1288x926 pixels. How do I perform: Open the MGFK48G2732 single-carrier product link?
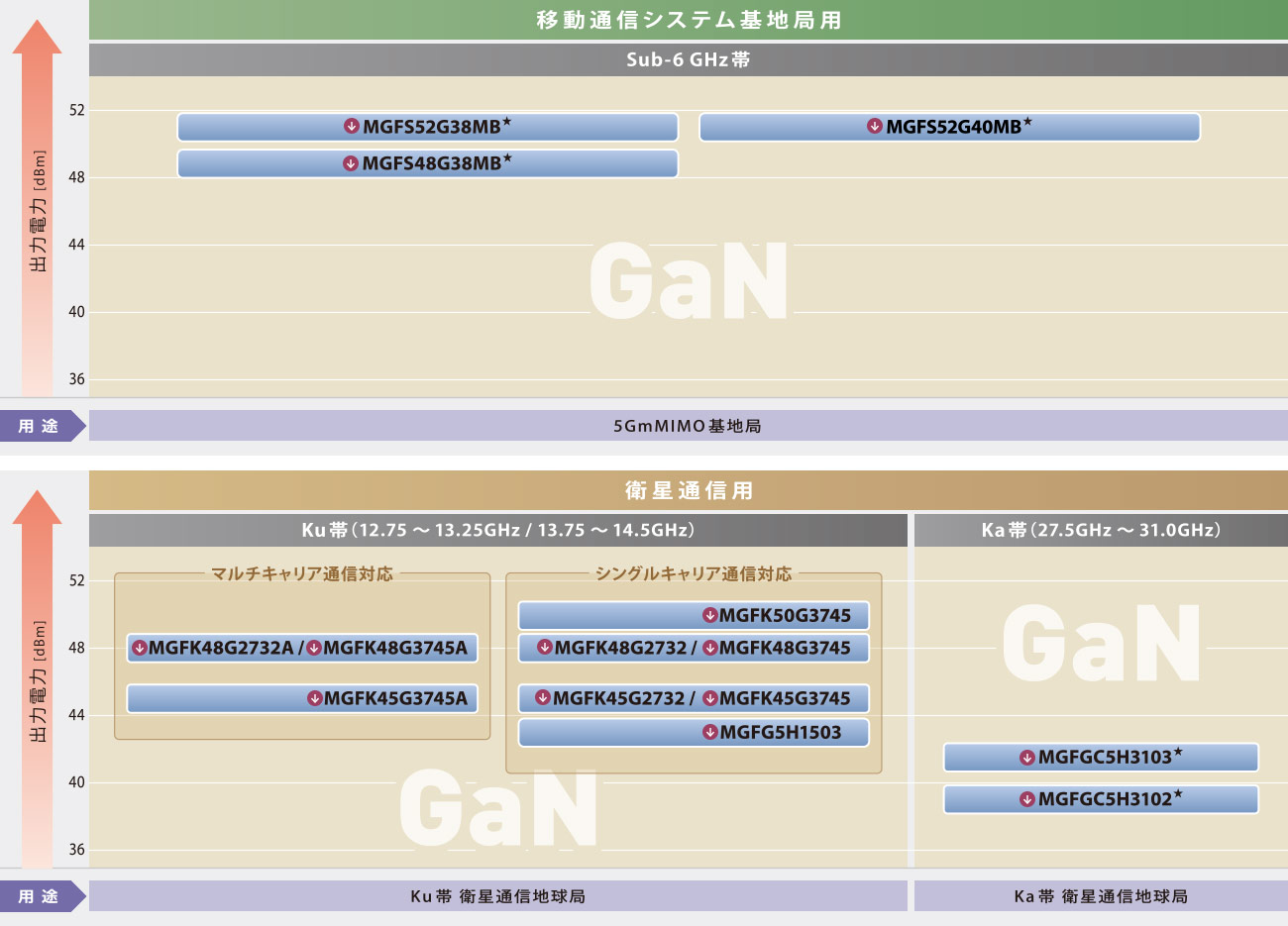(620, 648)
